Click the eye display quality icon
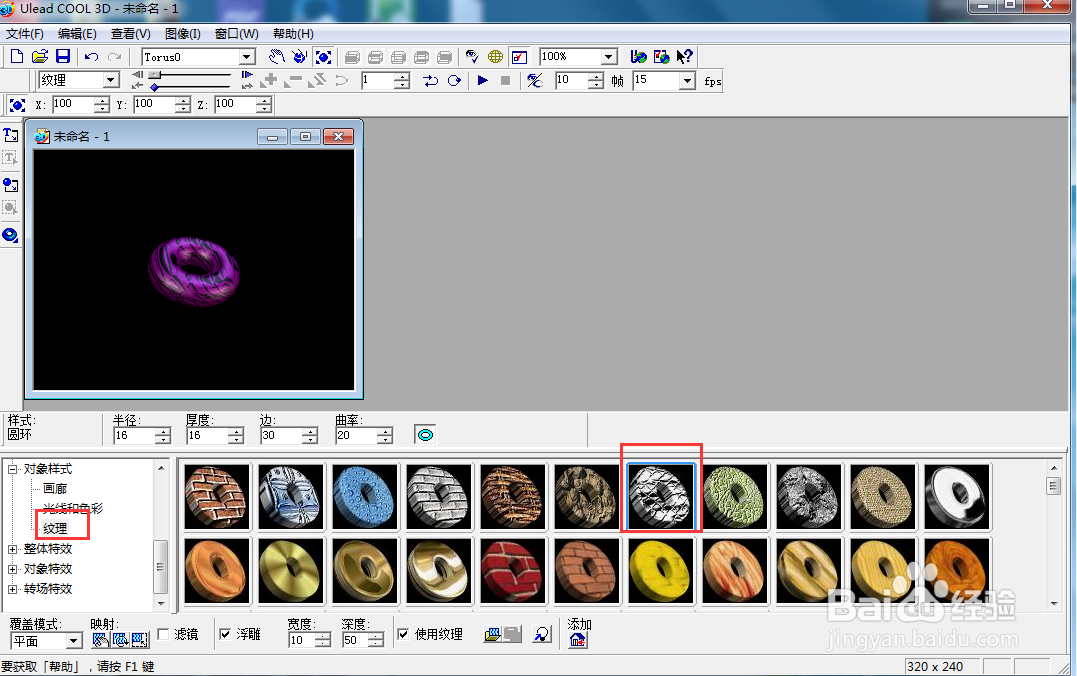Screen dimensions: 1077x676 click(472, 57)
